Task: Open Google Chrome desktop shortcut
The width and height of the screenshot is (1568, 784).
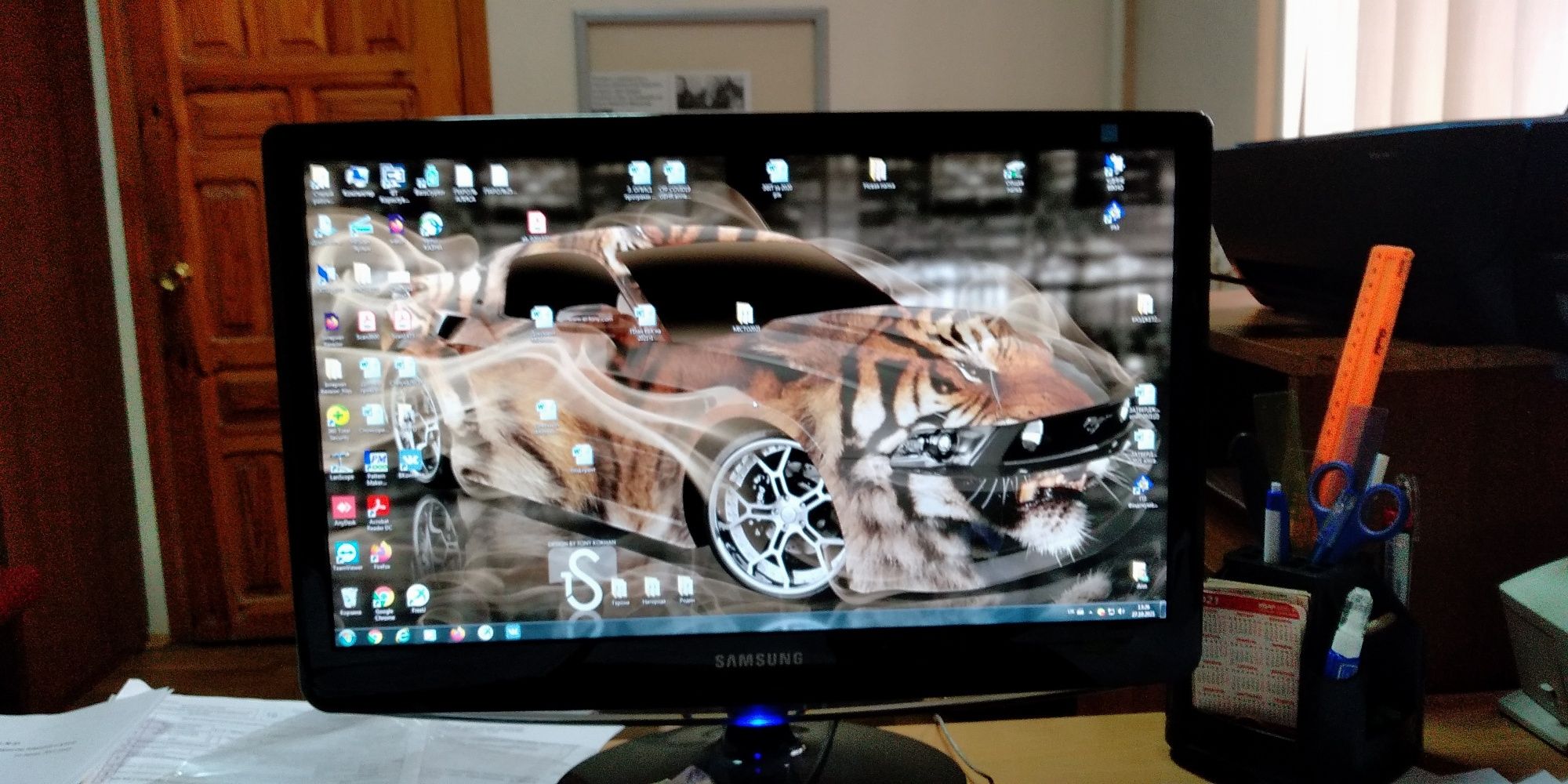Action: pyautogui.click(x=384, y=602)
